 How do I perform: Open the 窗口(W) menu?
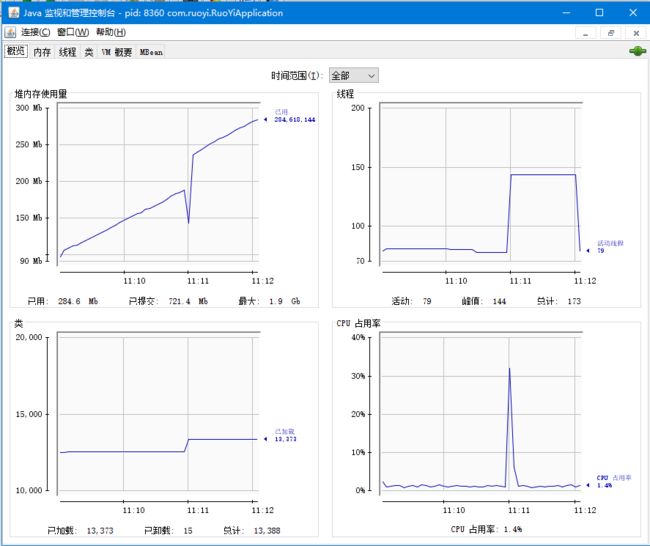point(73,32)
